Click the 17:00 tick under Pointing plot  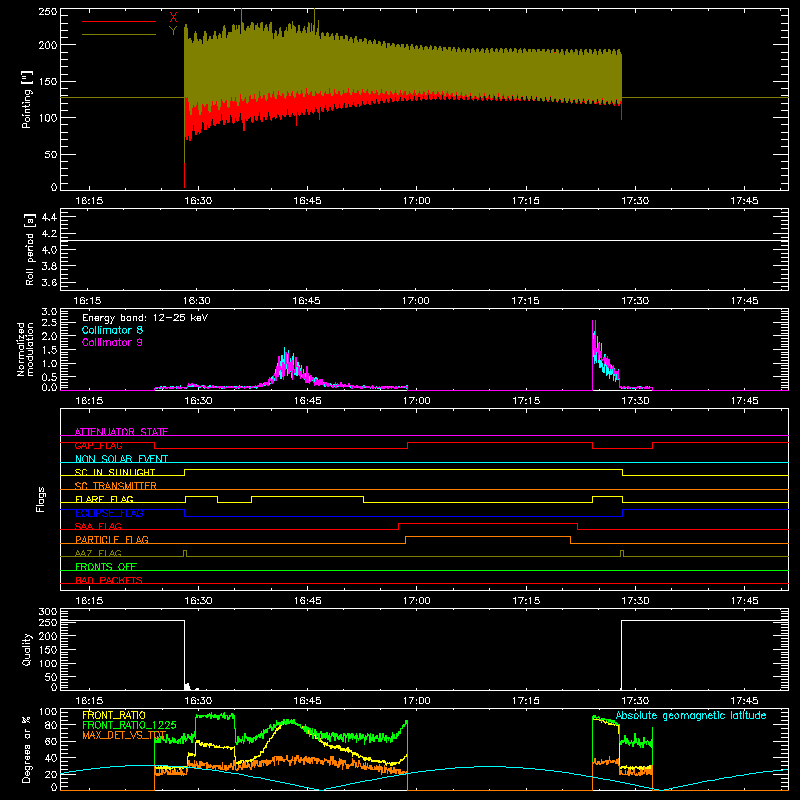pos(416,201)
